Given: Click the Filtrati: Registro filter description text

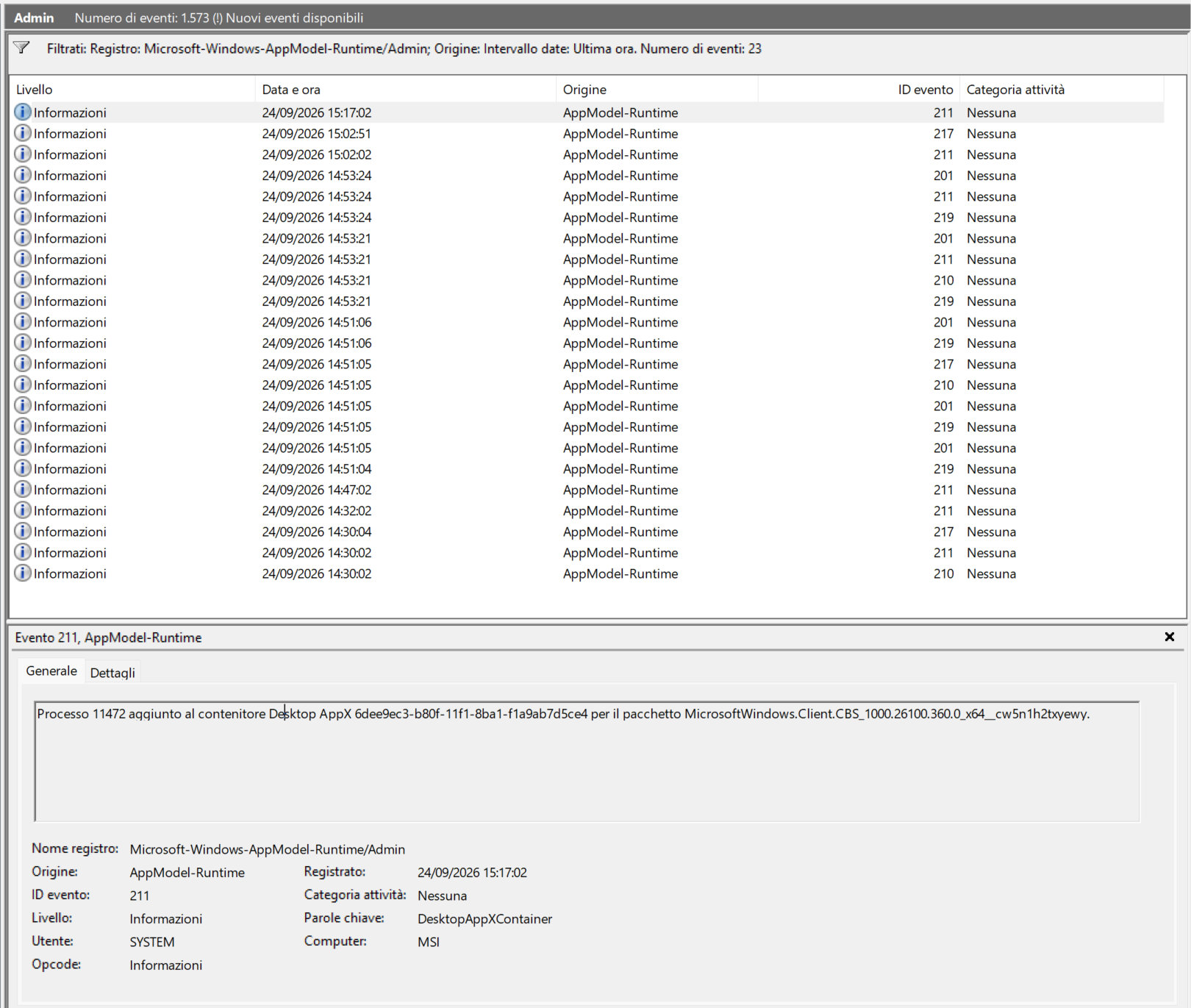Looking at the screenshot, I should 404,49.
